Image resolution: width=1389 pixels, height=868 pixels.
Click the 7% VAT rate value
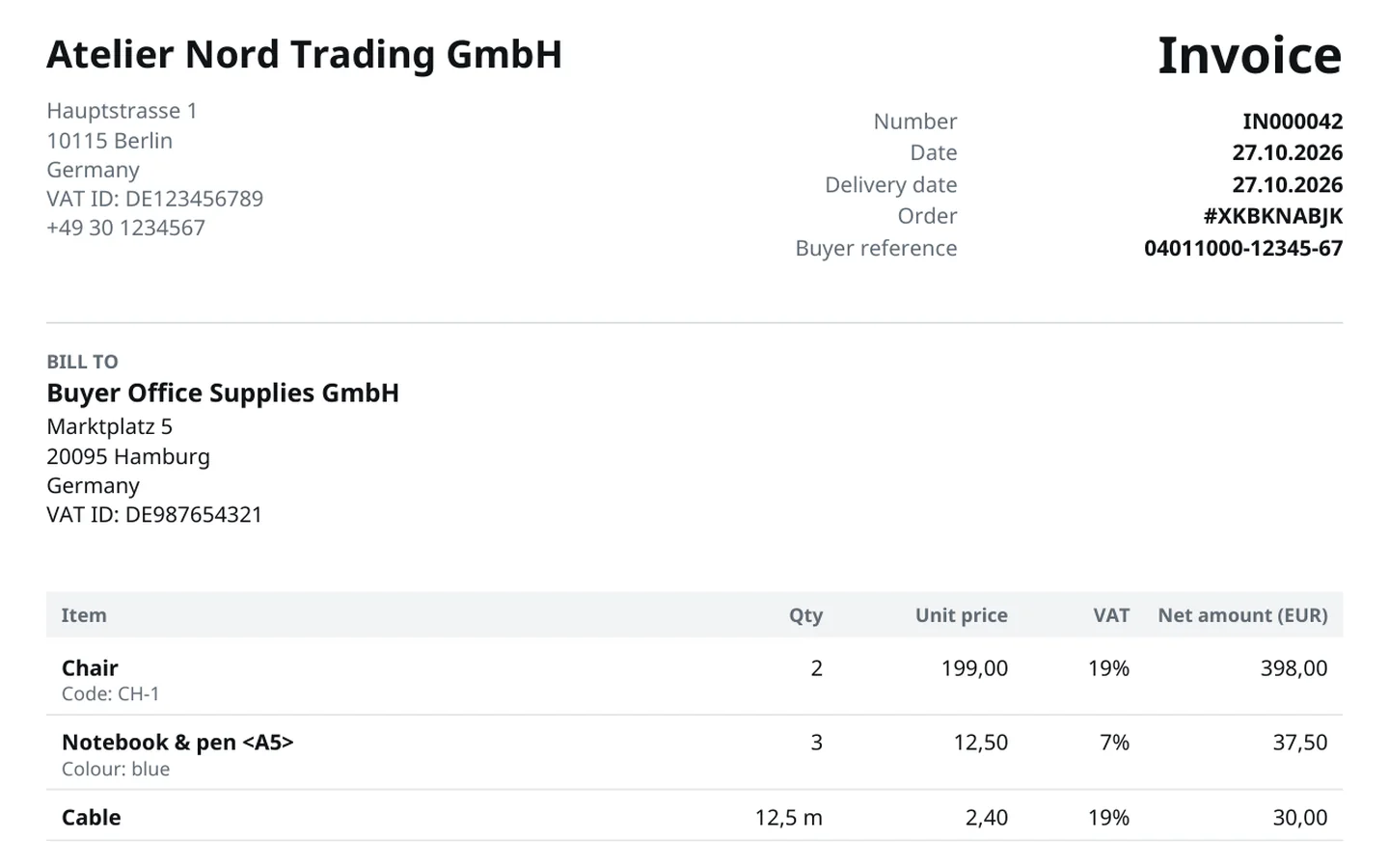tap(1114, 742)
